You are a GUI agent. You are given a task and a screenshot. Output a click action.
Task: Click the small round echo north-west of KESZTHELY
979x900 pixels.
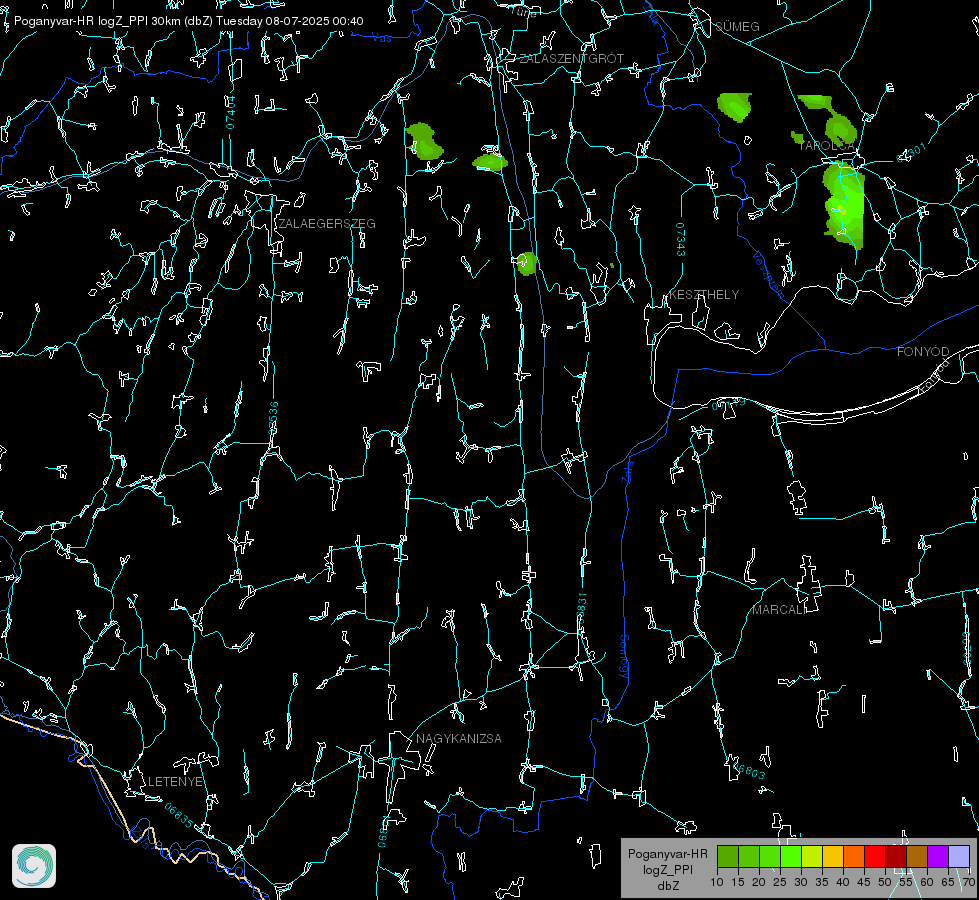[526, 264]
